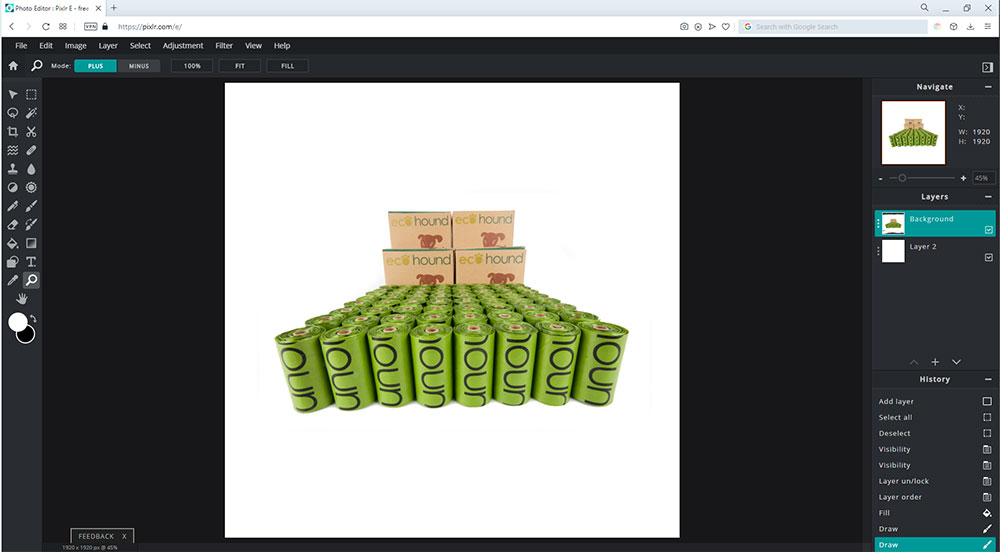This screenshot has width=1000, height=552.
Task: Zoom in with navigator plus button
Action: (x=963, y=178)
